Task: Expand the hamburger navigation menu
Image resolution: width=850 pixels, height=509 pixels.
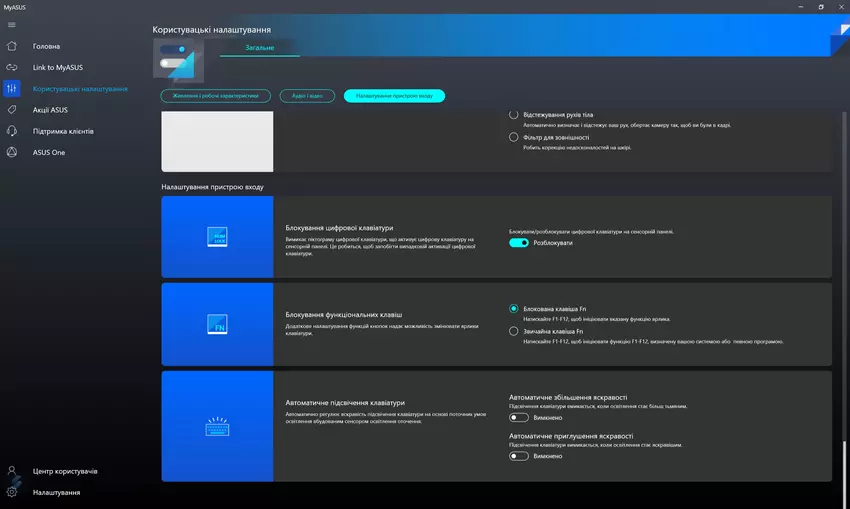Action: (x=12, y=25)
